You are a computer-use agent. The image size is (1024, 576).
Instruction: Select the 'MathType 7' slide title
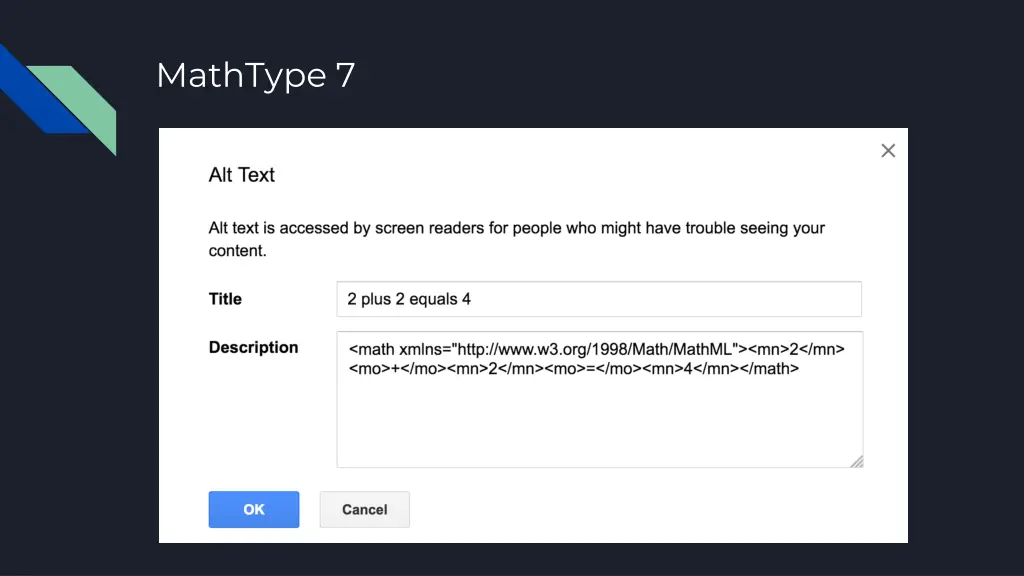click(x=256, y=75)
